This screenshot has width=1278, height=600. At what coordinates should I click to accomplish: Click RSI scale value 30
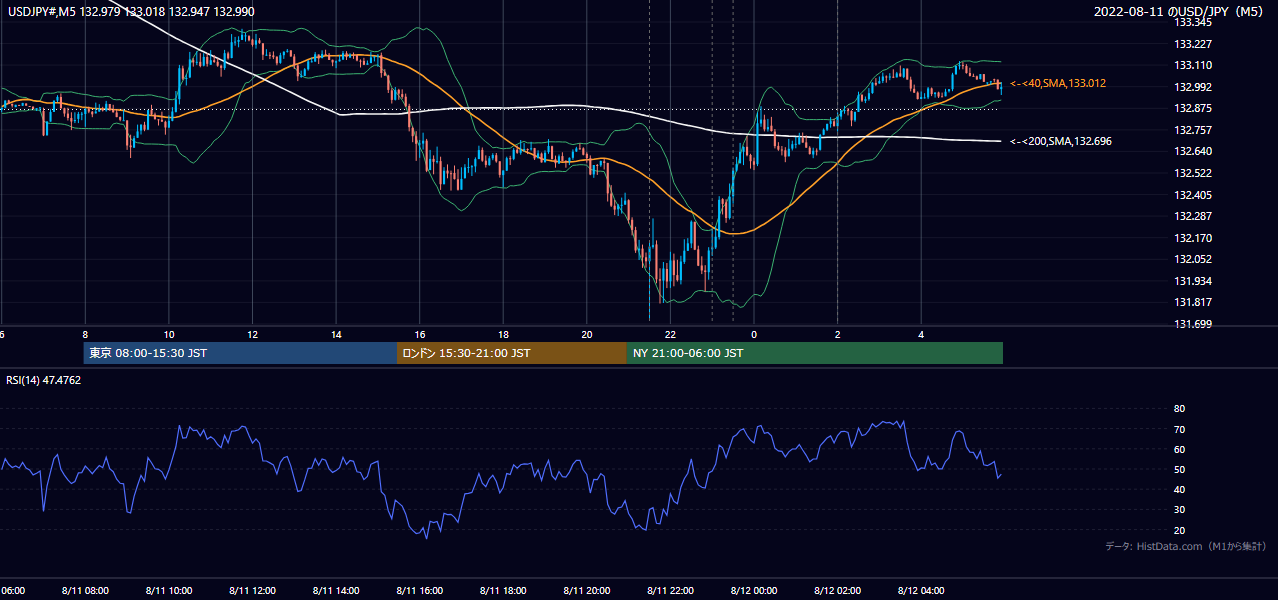[1179, 509]
